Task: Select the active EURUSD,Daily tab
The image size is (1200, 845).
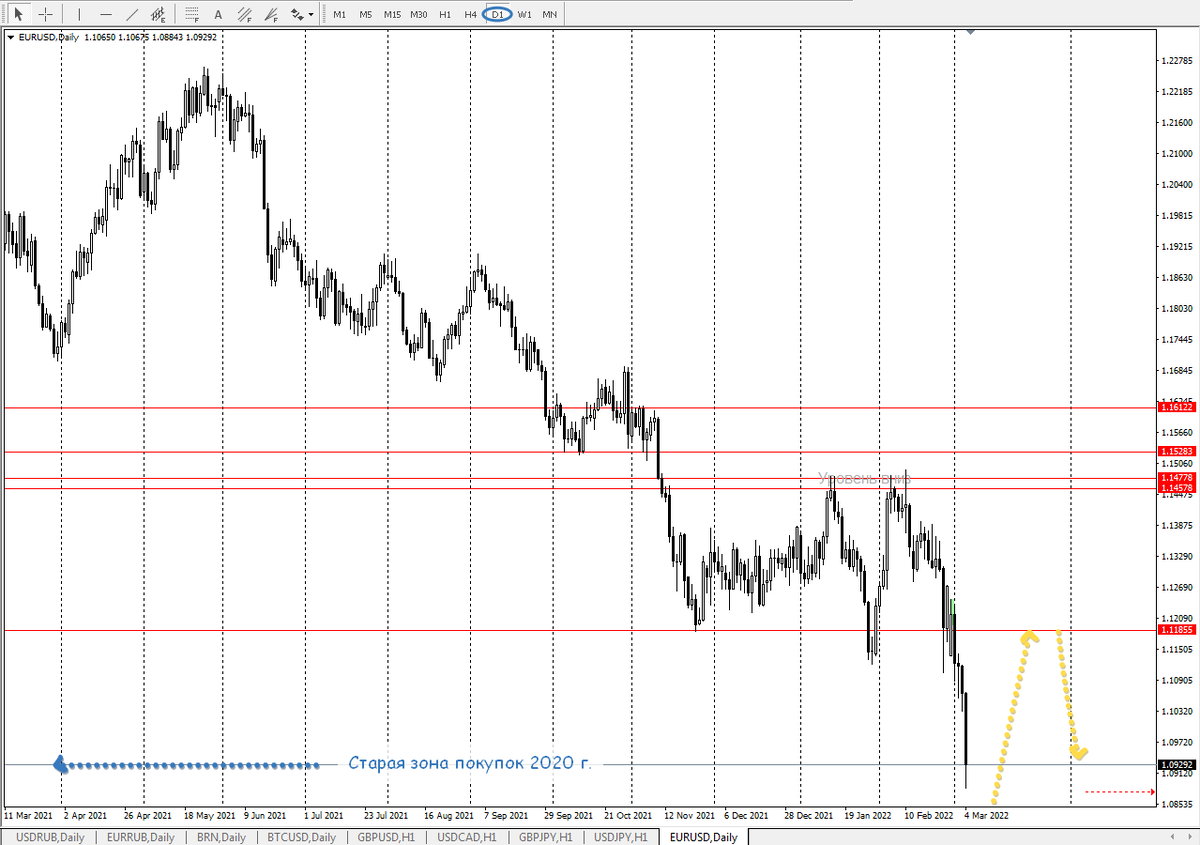Action: 704,837
